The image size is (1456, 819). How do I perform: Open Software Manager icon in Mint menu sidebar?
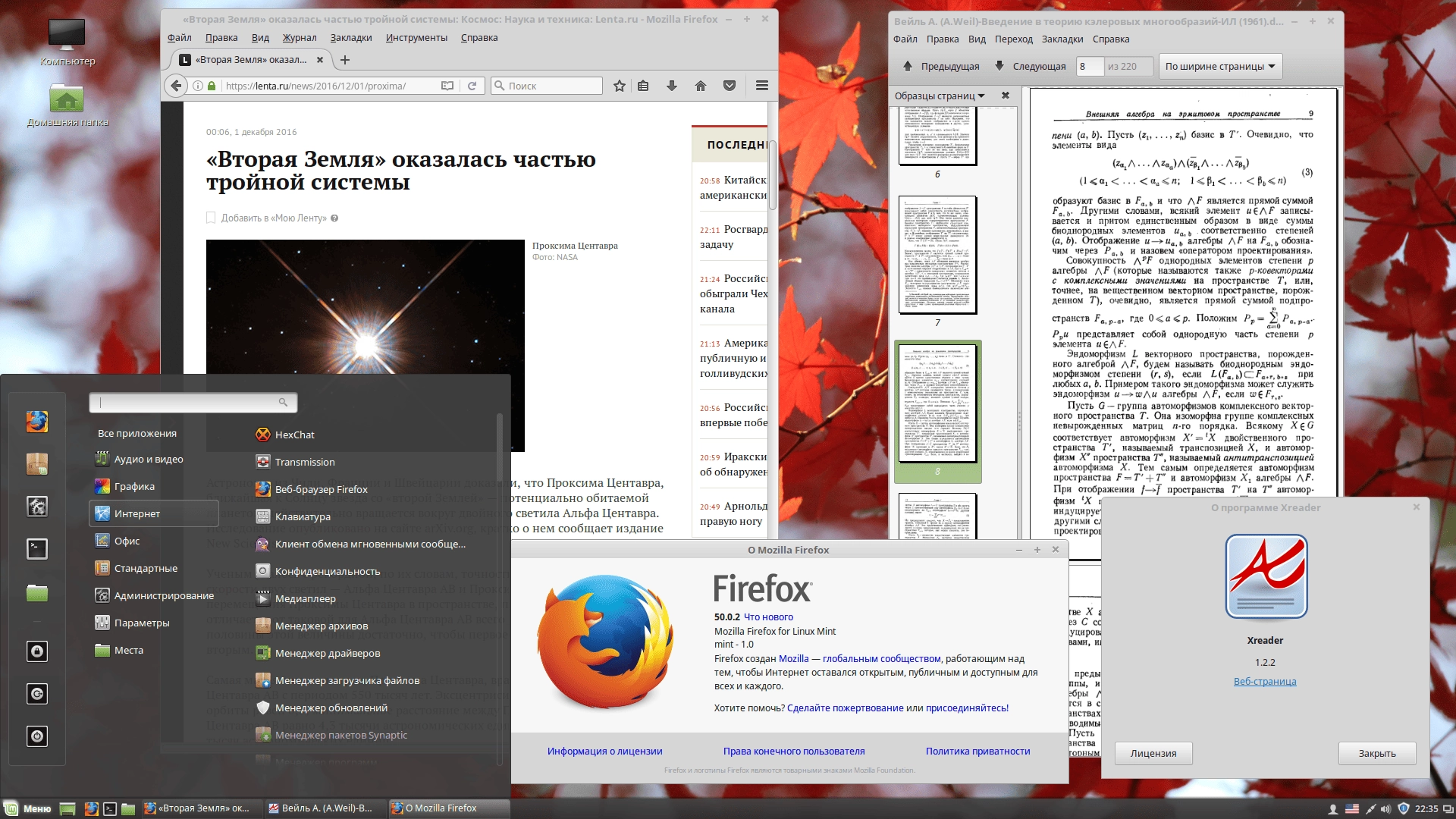(x=37, y=463)
